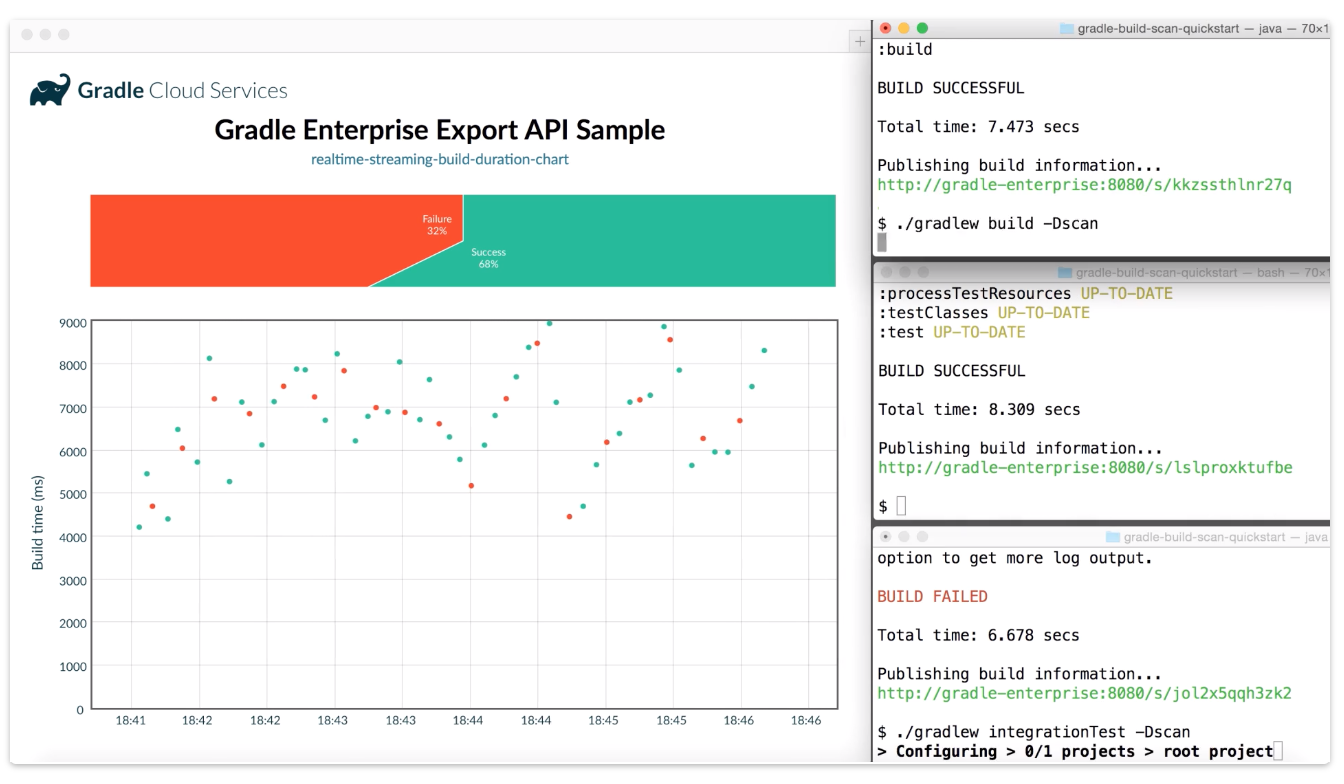The height and width of the screenshot is (784, 1344).
Task: Click the Gradle Cloud Services header text
Action: [x=183, y=91]
